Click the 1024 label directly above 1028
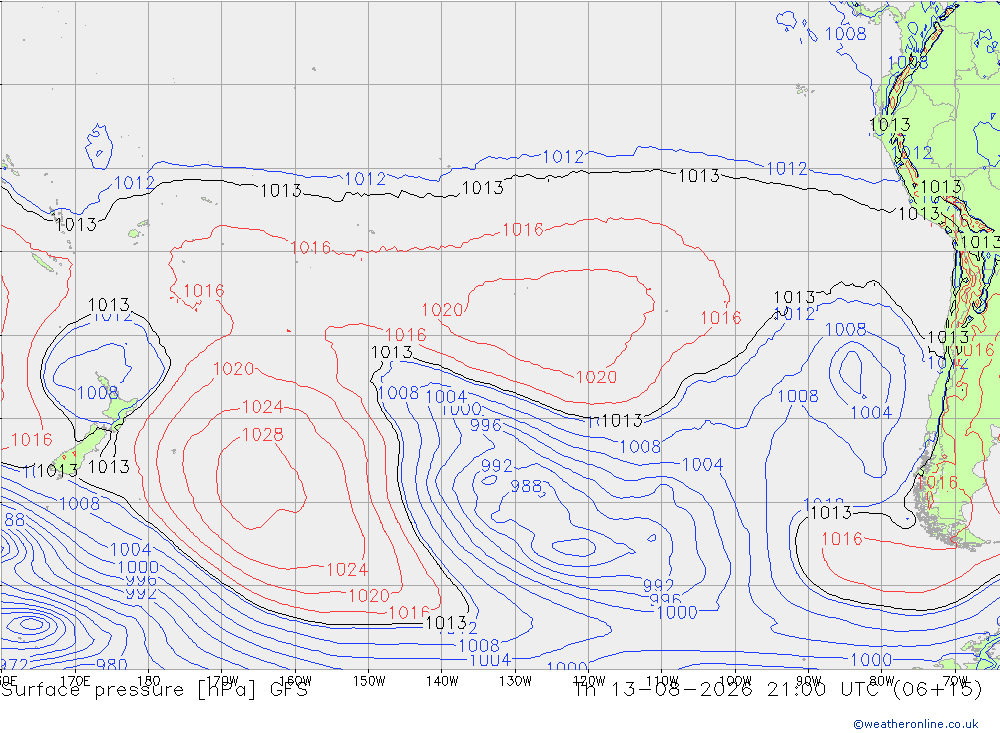The width and height of the screenshot is (1000, 733). coord(262,407)
